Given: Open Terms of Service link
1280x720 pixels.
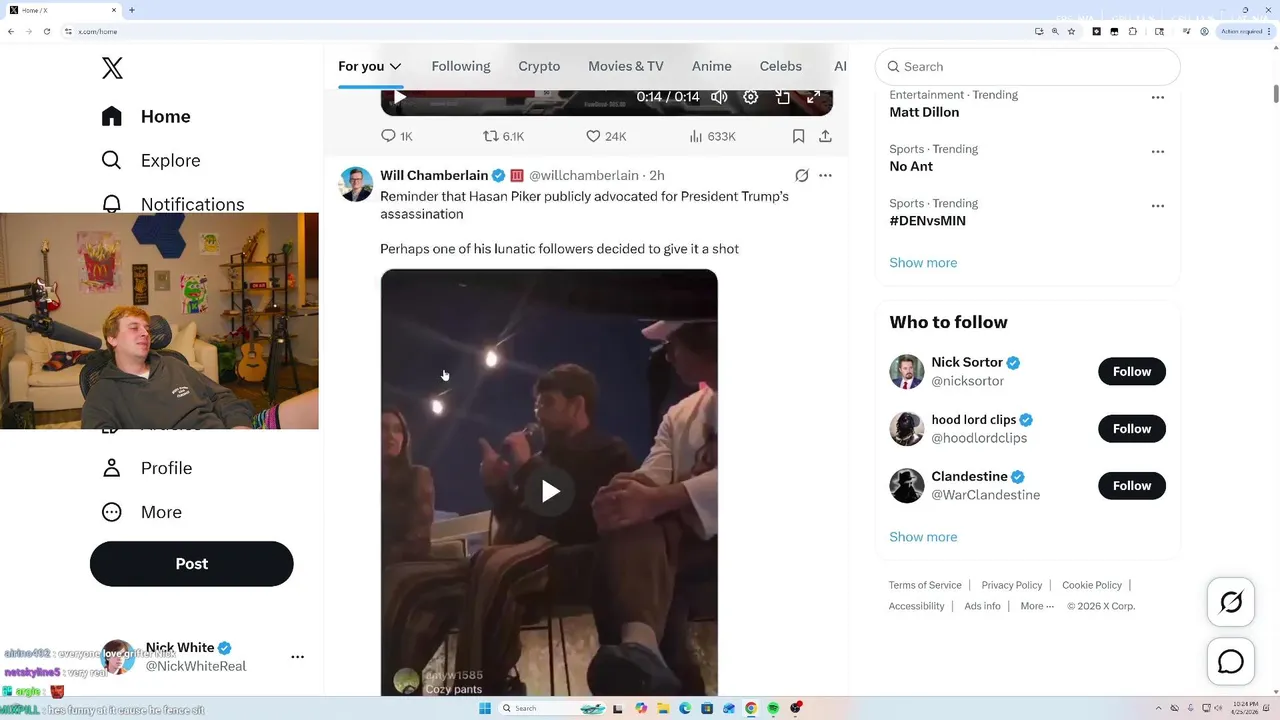Looking at the screenshot, I should (x=925, y=585).
